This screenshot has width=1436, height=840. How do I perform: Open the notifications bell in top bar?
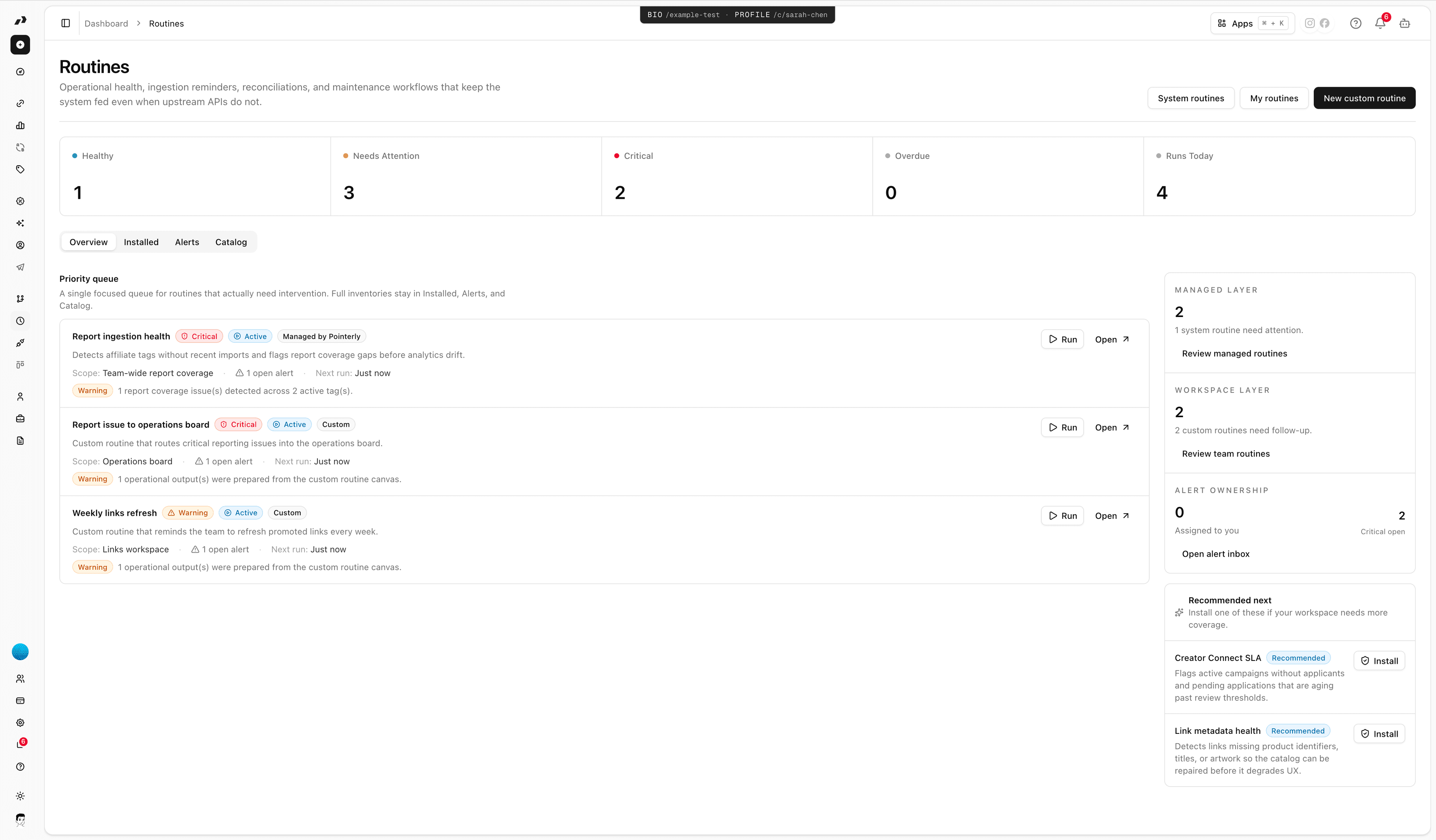tap(1380, 23)
